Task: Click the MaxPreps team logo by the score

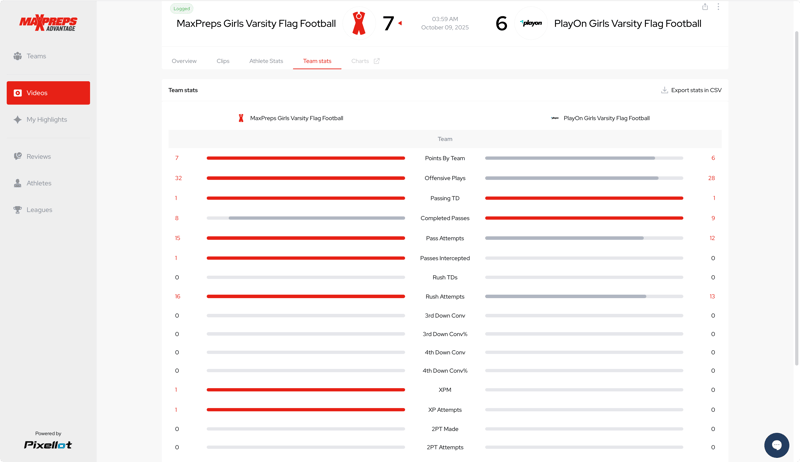Action: click(x=359, y=23)
